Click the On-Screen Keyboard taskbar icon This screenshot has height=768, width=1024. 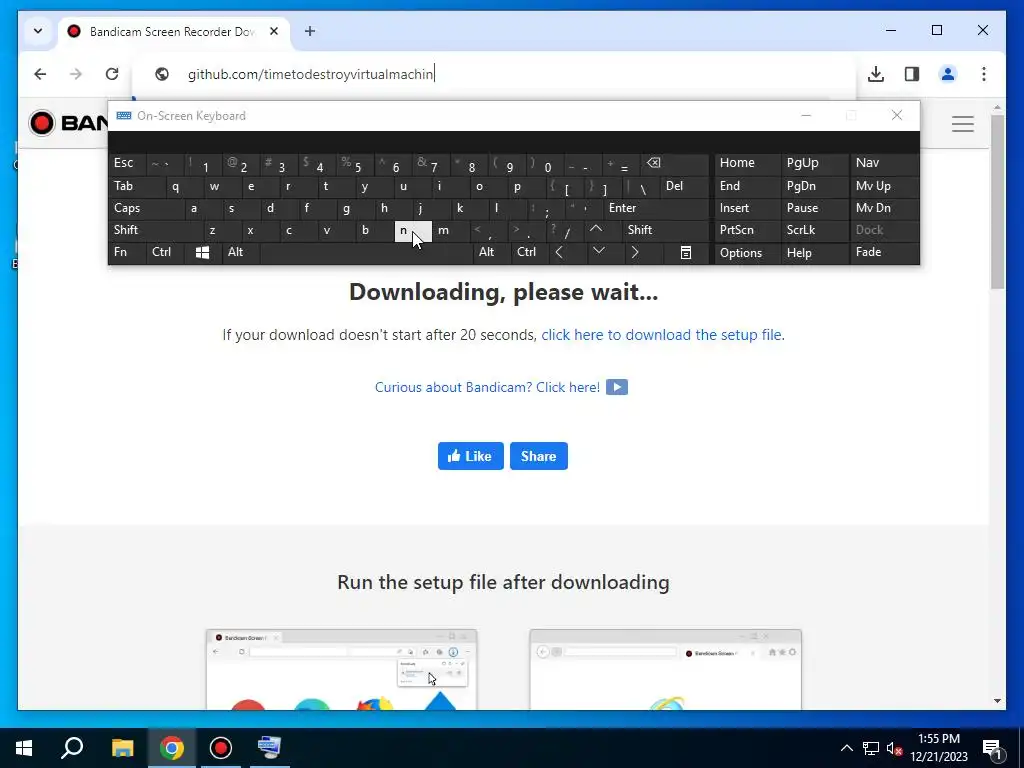[269, 748]
